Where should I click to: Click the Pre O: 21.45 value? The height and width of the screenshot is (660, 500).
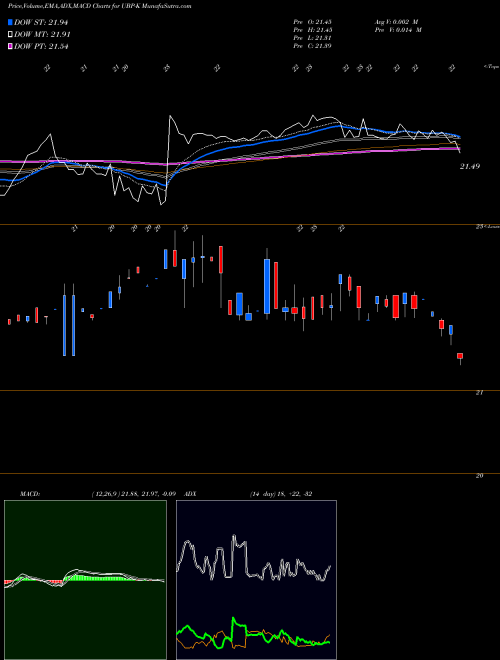click(312, 22)
